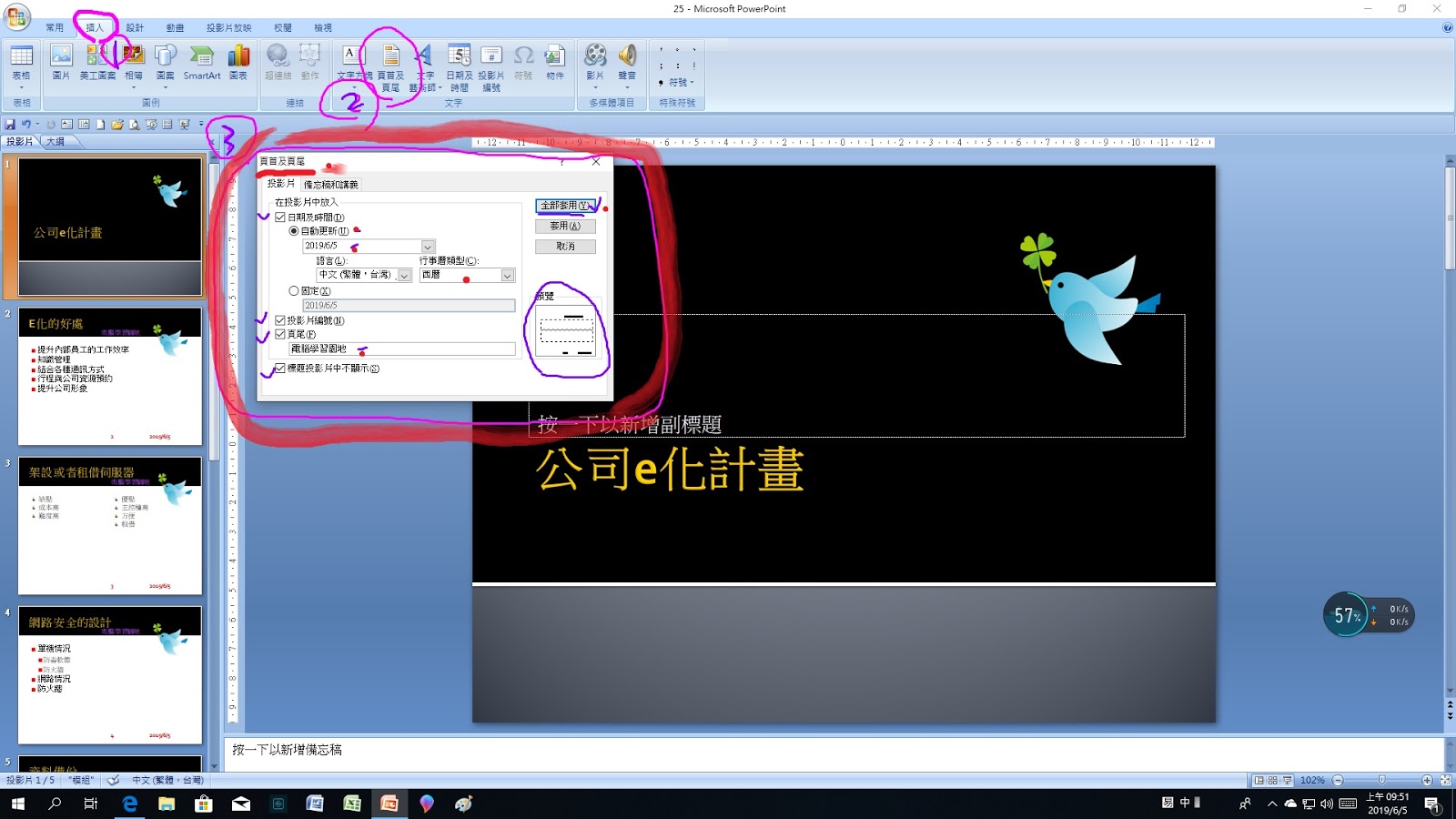Click 取消 cancel button
1456x819 pixels.
[x=565, y=247]
